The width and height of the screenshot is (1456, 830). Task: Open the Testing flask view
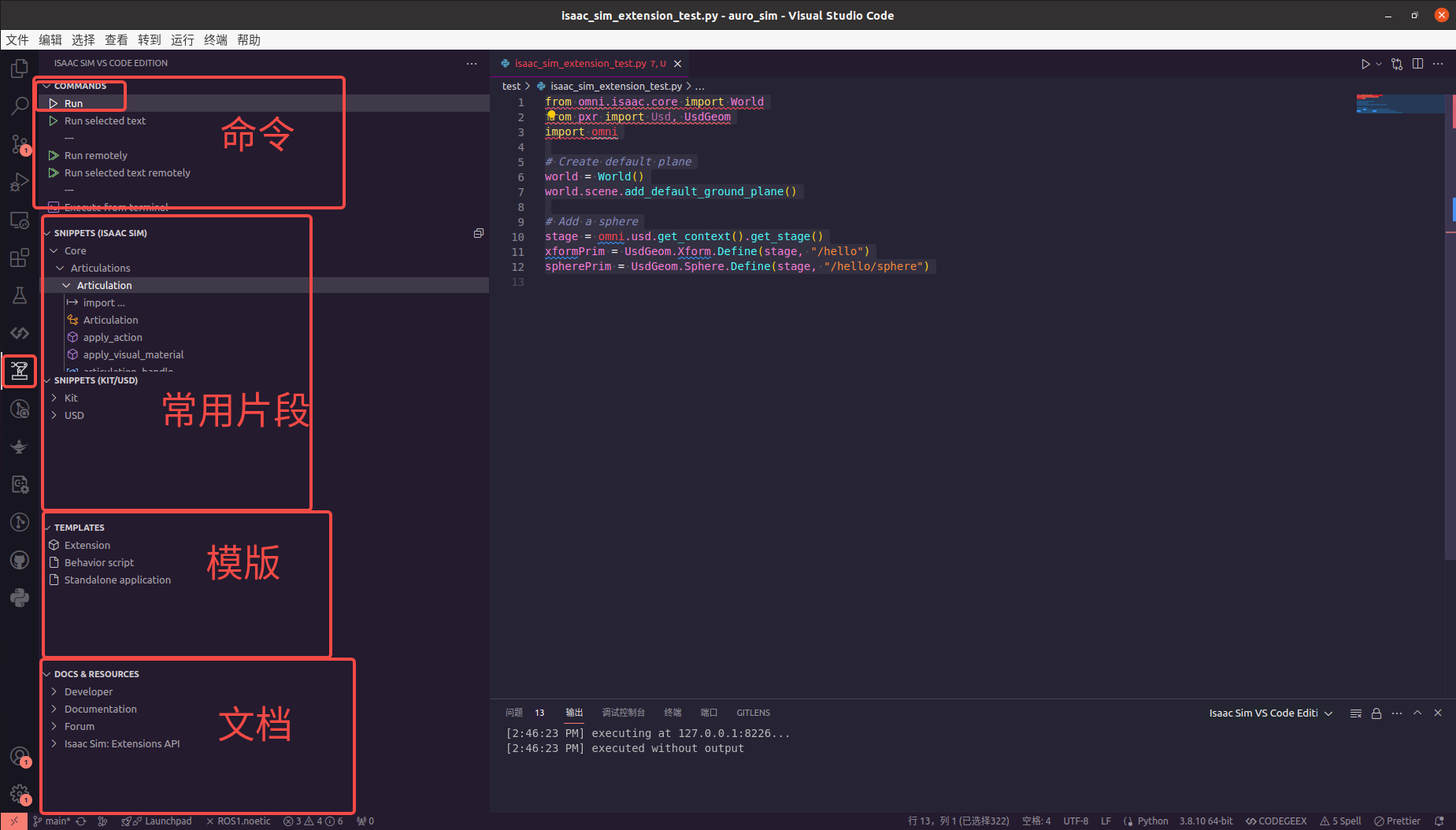tap(20, 295)
